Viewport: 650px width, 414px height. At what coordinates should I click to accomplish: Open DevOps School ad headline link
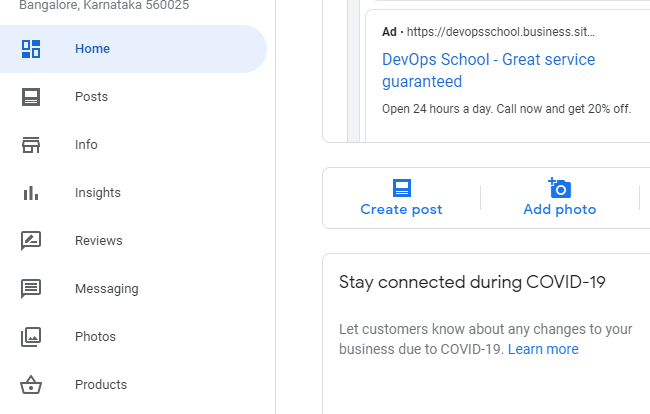point(488,70)
